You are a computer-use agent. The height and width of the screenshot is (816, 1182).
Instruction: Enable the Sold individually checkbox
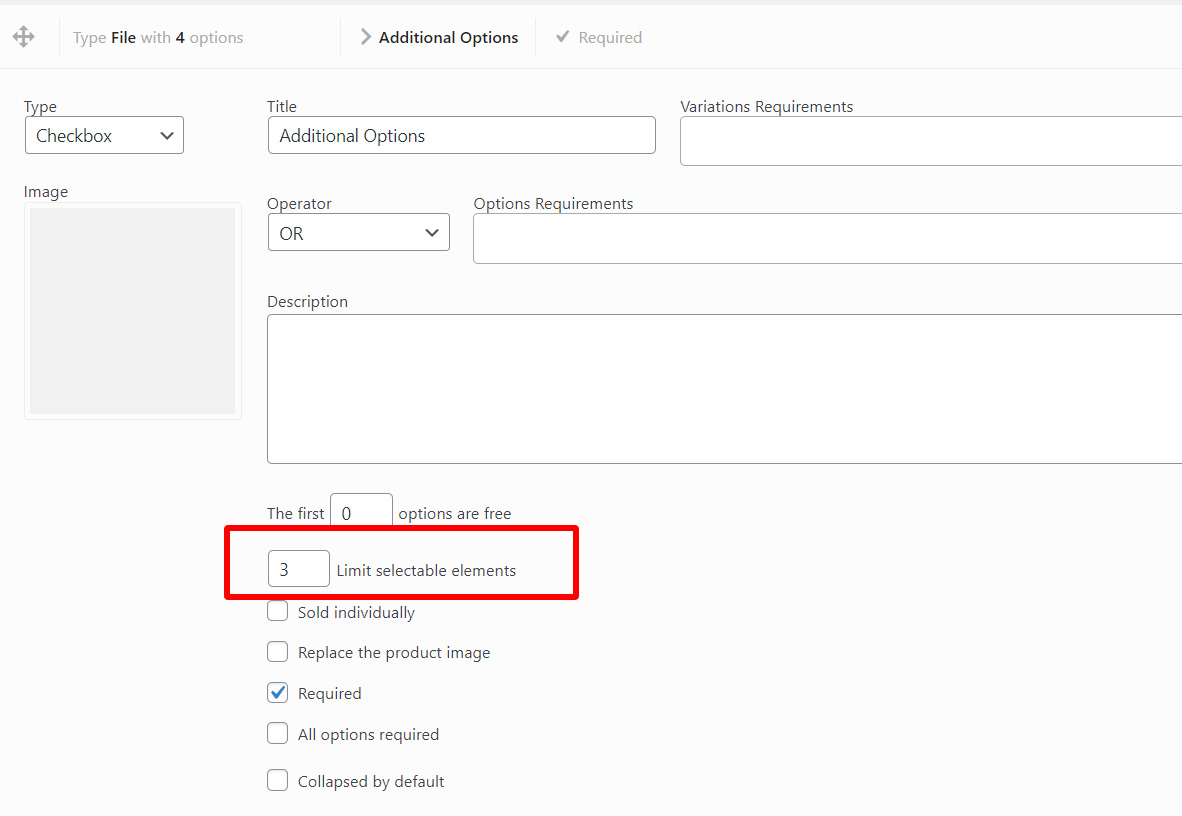(x=277, y=611)
